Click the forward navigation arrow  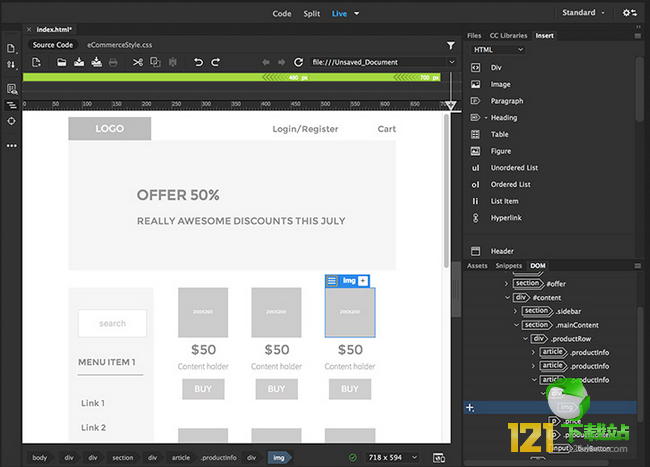281,62
